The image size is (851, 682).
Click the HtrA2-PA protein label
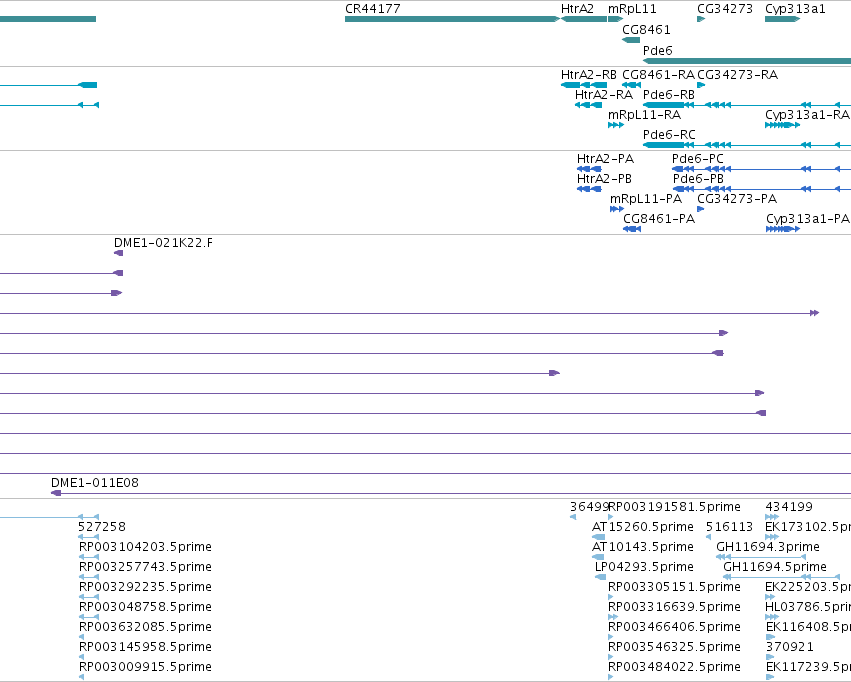click(606, 159)
